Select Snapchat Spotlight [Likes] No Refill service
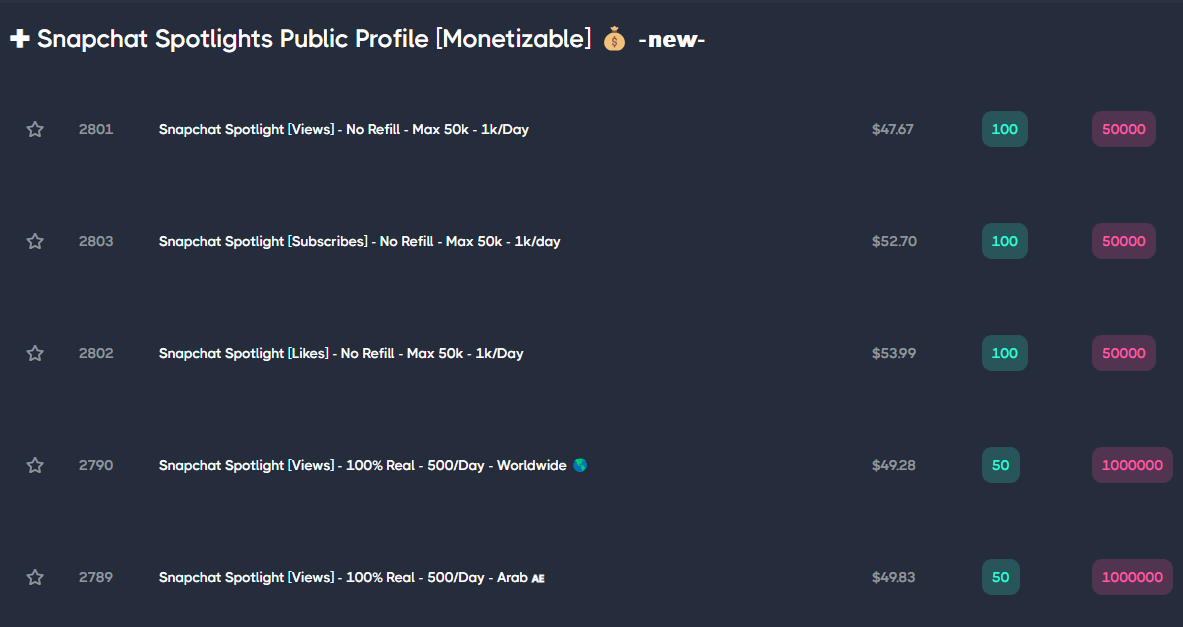Screen dimensions: 1183x627 coord(341,353)
